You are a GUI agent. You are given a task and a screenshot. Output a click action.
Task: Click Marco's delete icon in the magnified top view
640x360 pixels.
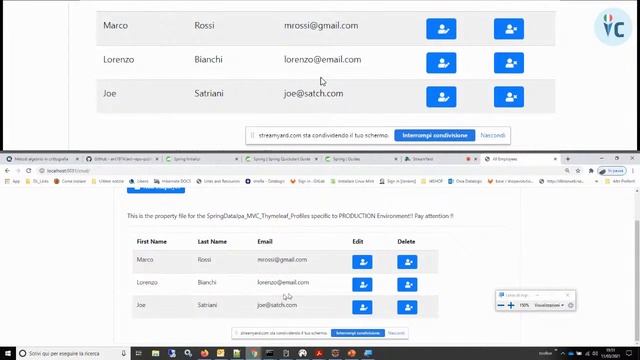pyautogui.click(x=509, y=29)
